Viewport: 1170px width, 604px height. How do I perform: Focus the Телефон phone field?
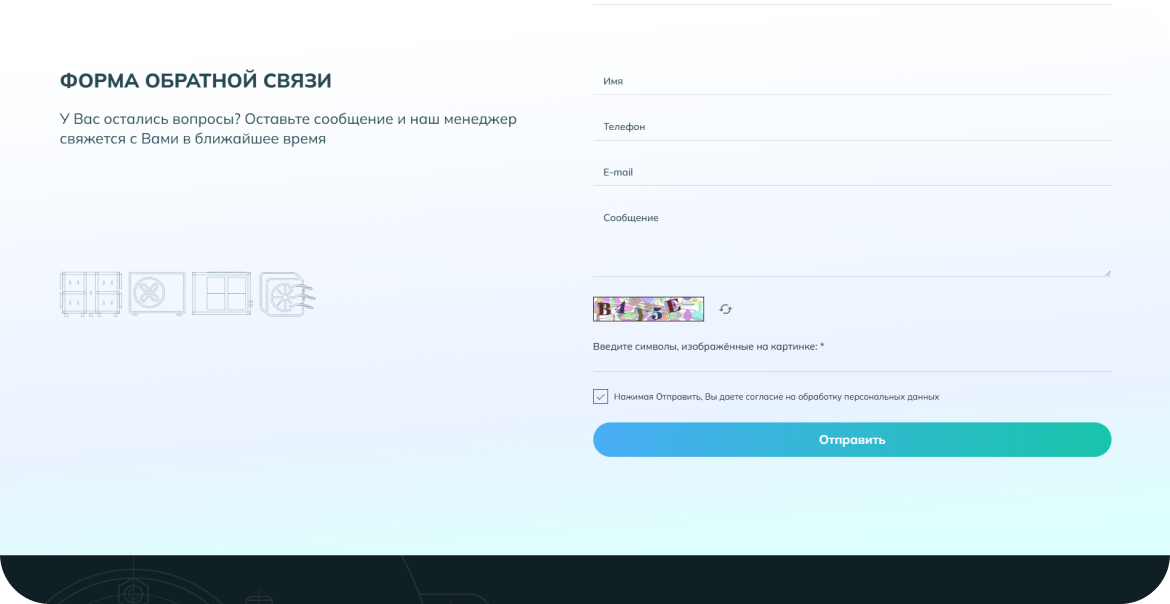click(851, 126)
